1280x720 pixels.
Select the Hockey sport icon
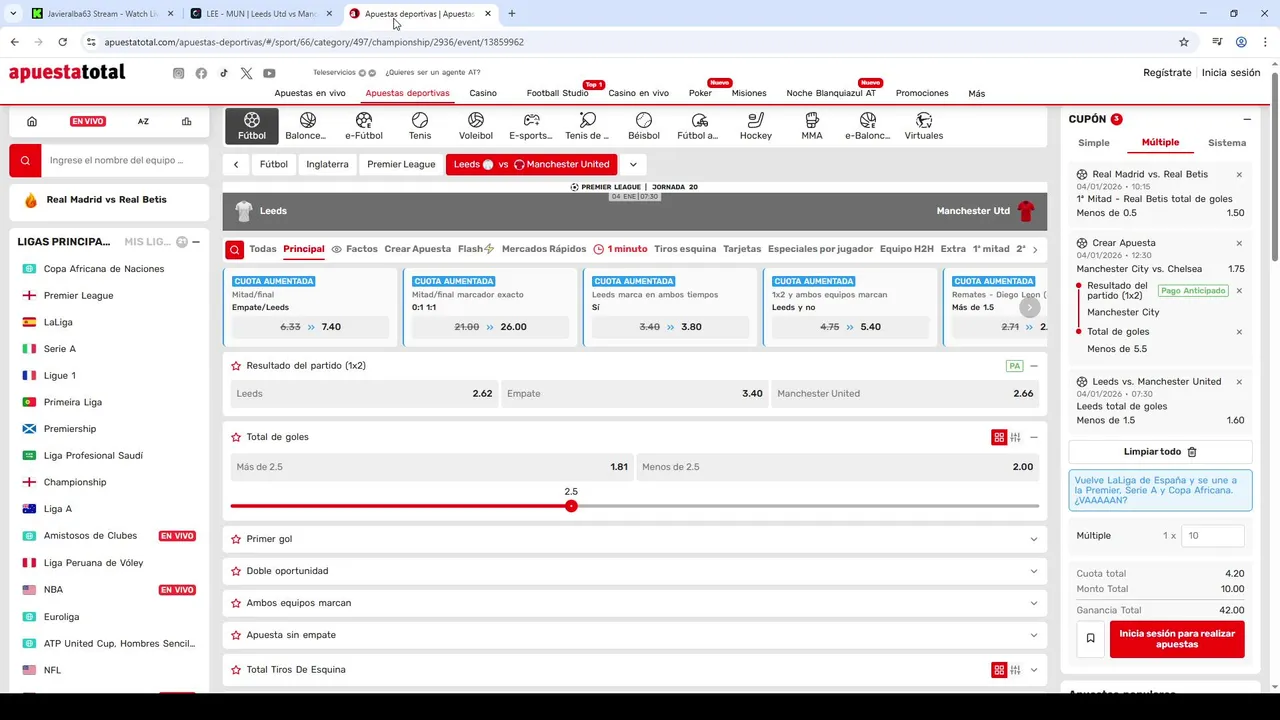click(756, 126)
